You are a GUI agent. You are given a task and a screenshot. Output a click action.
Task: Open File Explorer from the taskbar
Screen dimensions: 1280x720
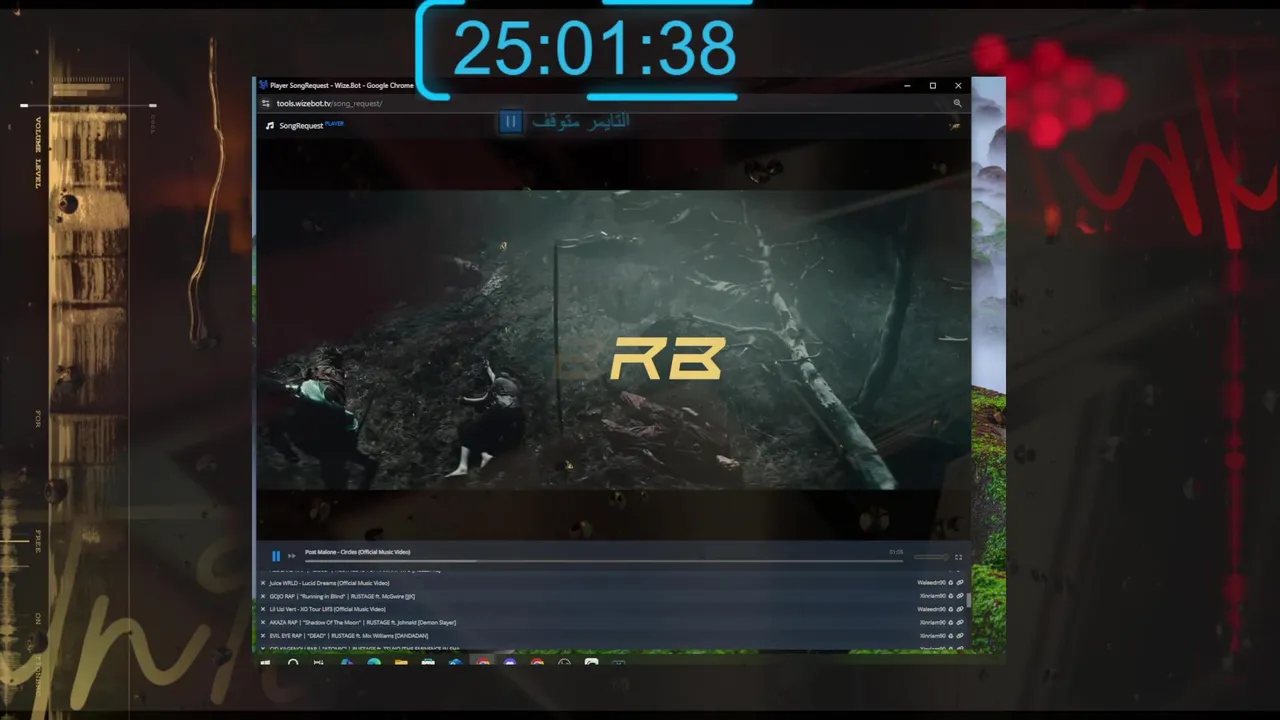tap(401, 662)
